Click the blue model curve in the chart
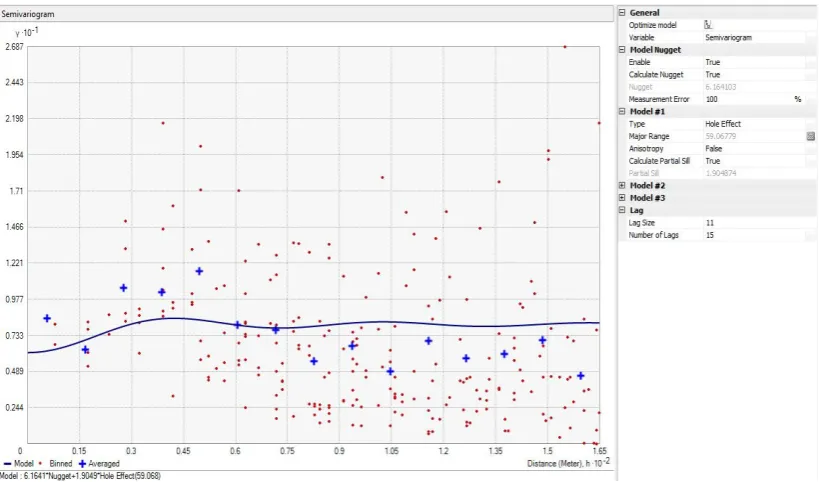Image resolution: width=819 pixels, height=482 pixels. [313, 327]
